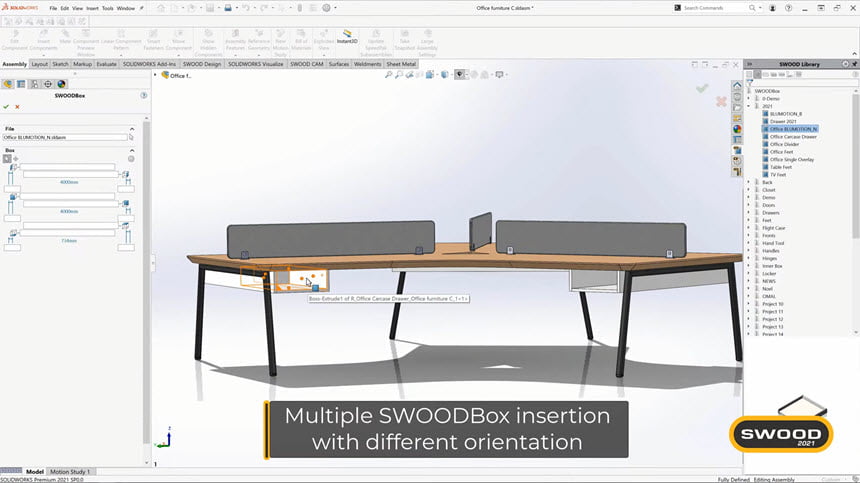Expand the Handles library folder

point(749,251)
